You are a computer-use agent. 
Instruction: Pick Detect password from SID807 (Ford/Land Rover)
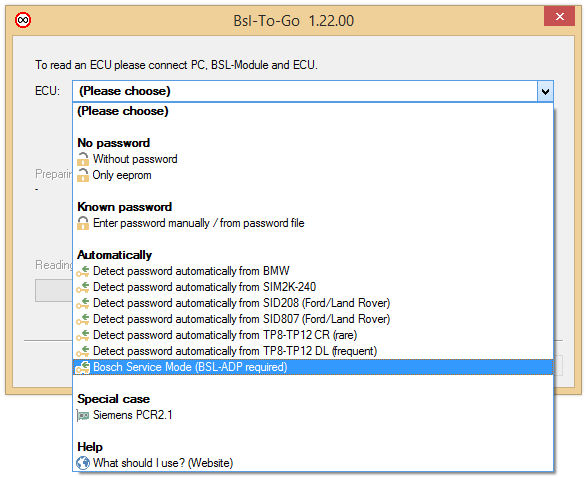(313, 319)
